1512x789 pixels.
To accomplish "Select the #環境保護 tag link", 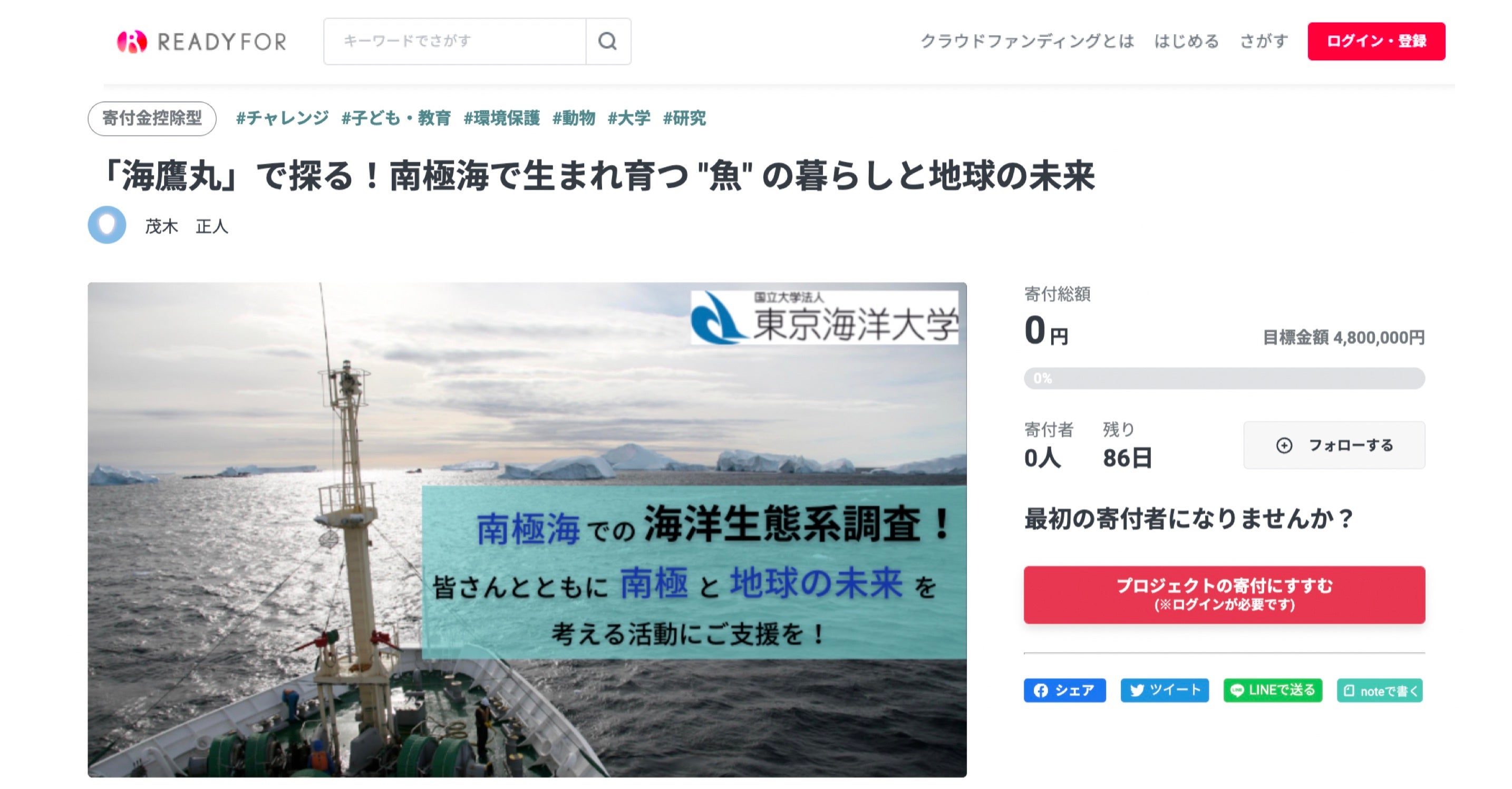I will (x=502, y=118).
